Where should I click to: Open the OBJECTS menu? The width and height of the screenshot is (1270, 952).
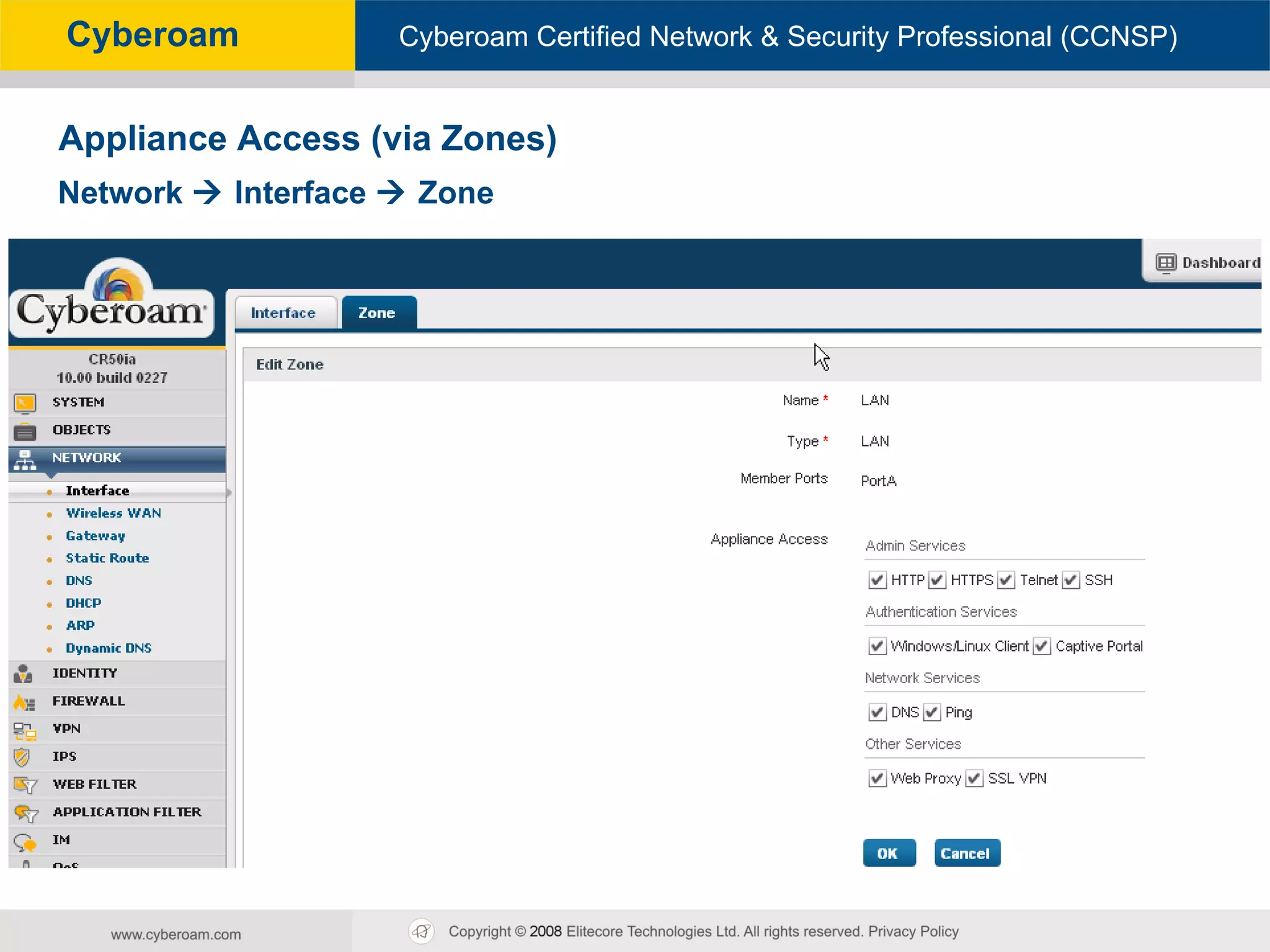[117, 431]
